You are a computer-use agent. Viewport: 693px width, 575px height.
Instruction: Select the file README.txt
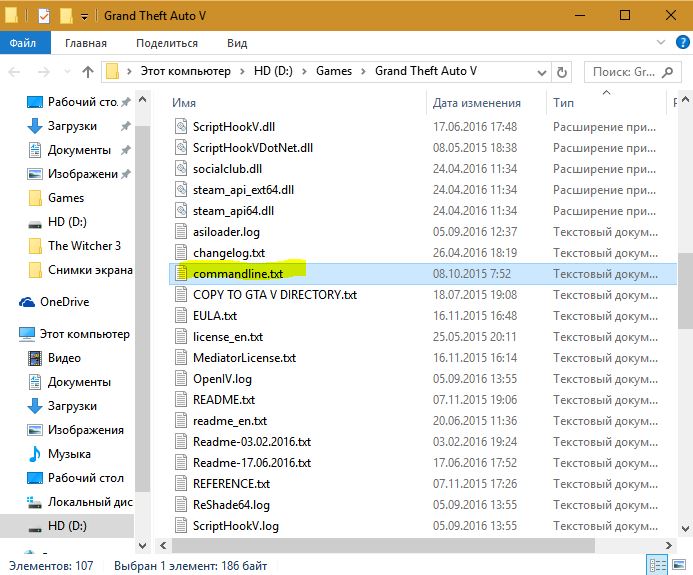[224, 400]
